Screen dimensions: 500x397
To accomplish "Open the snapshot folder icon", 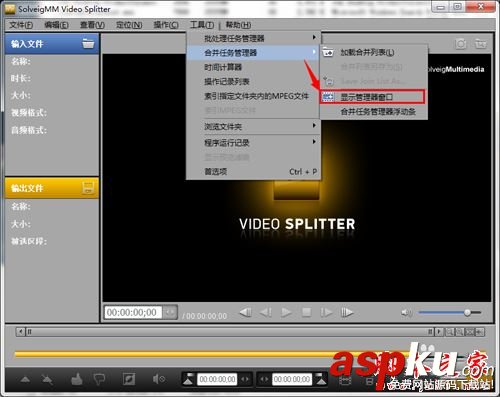I will tap(480, 44).
